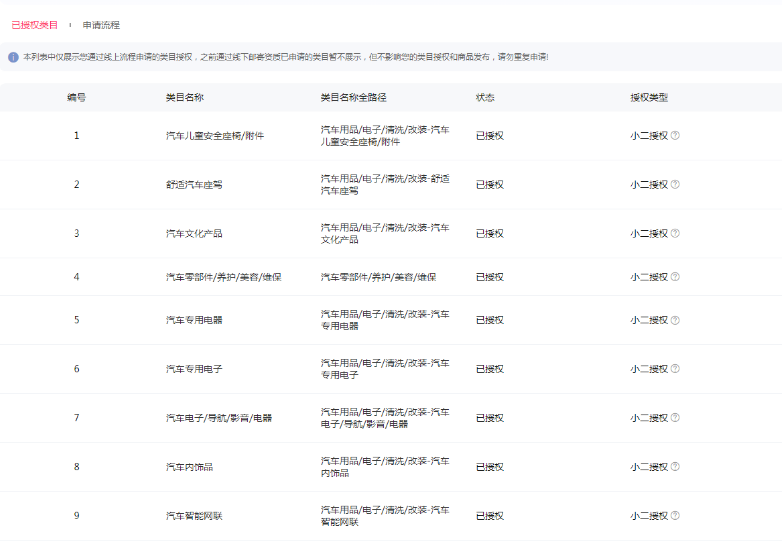Screen dimensions: 782x548
Task: Click help icon beside 小二授权 in row 8
Action: [675, 467]
